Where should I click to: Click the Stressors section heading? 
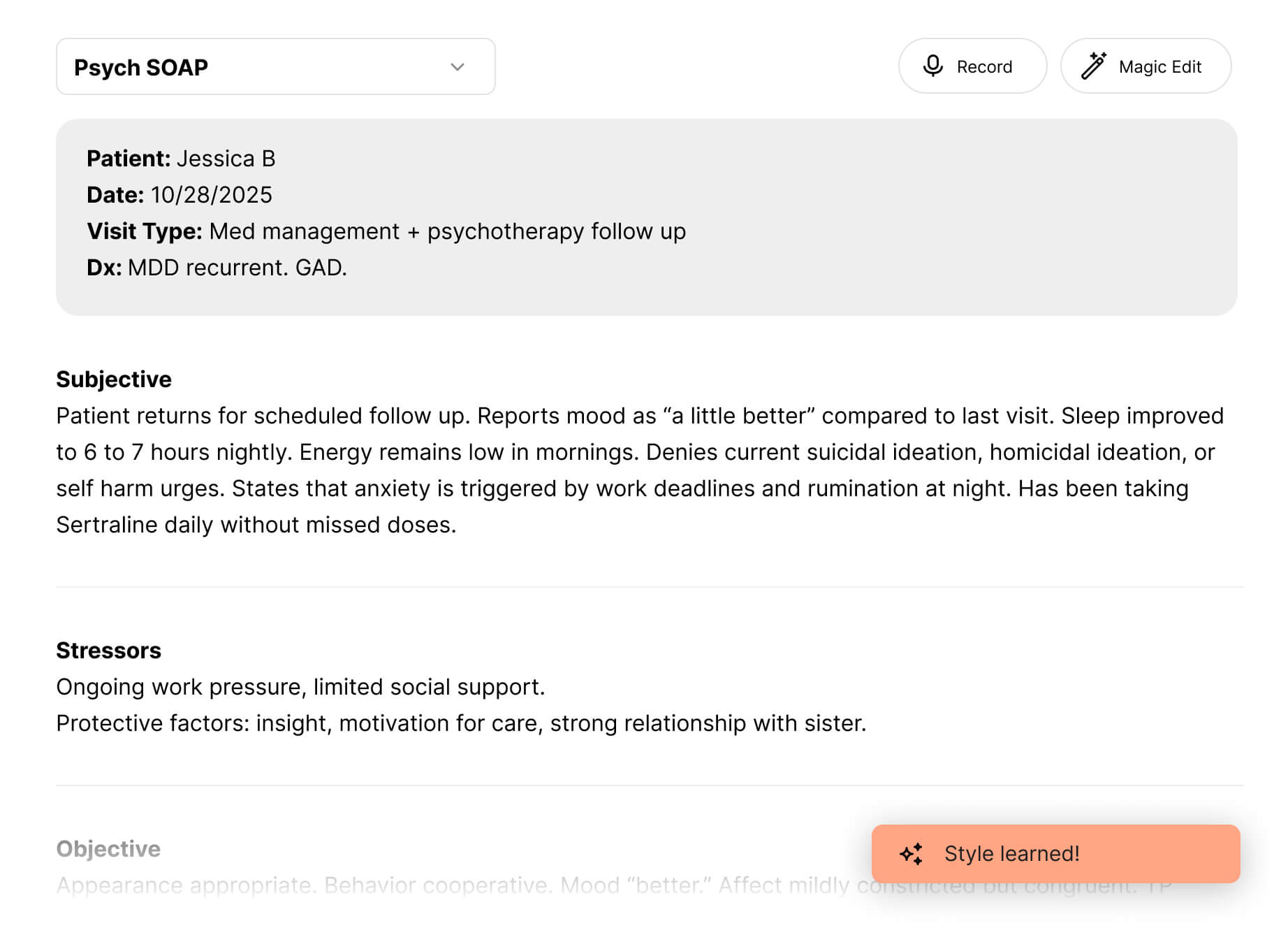pos(108,651)
